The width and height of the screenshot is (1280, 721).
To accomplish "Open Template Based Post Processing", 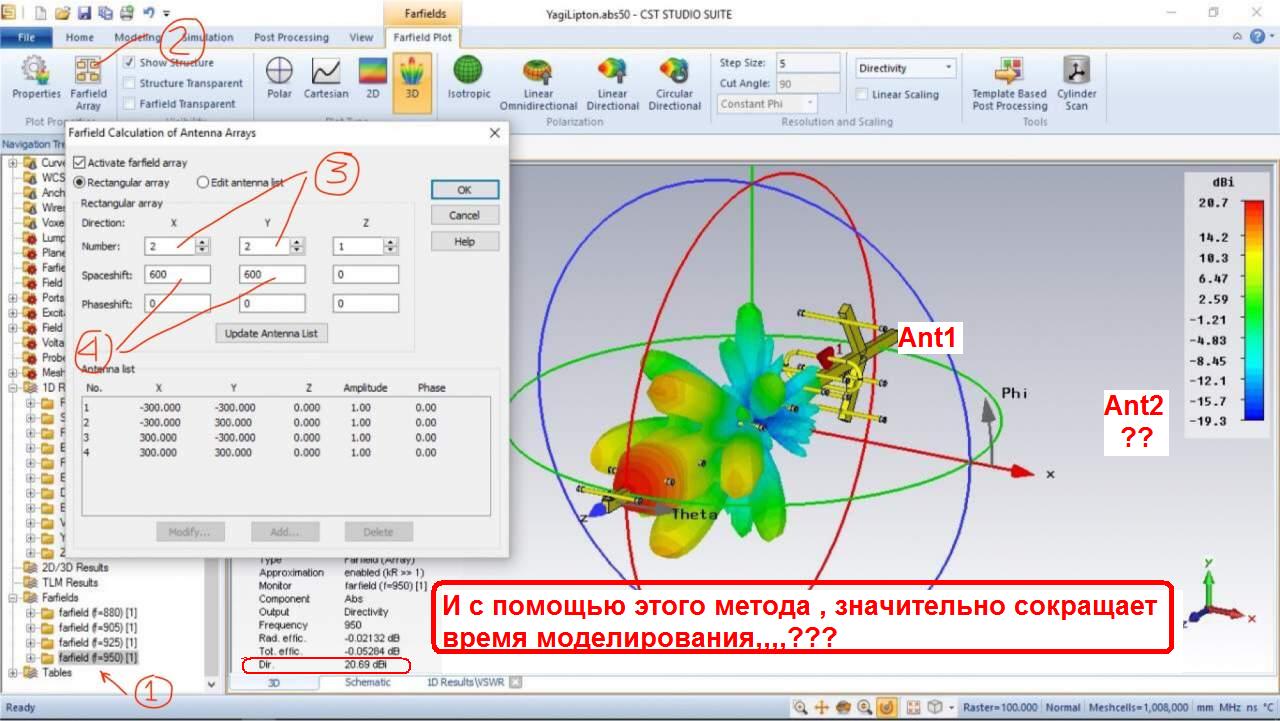I will click(1009, 83).
